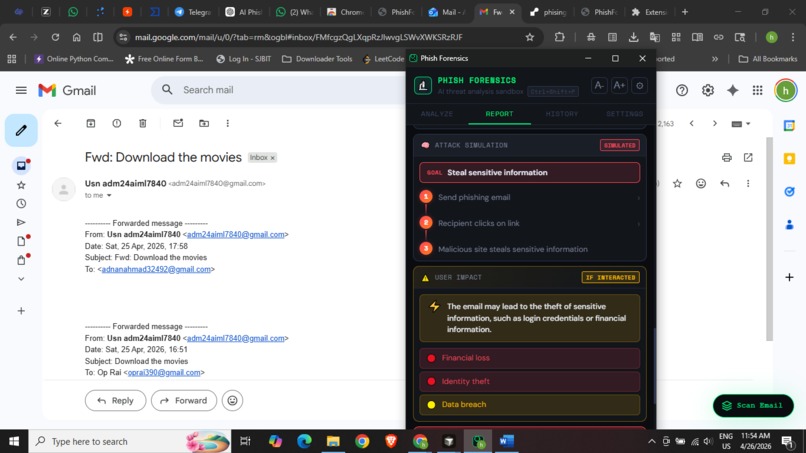This screenshot has height=453, width=806.
Task: Archive this email
Action: point(90,123)
